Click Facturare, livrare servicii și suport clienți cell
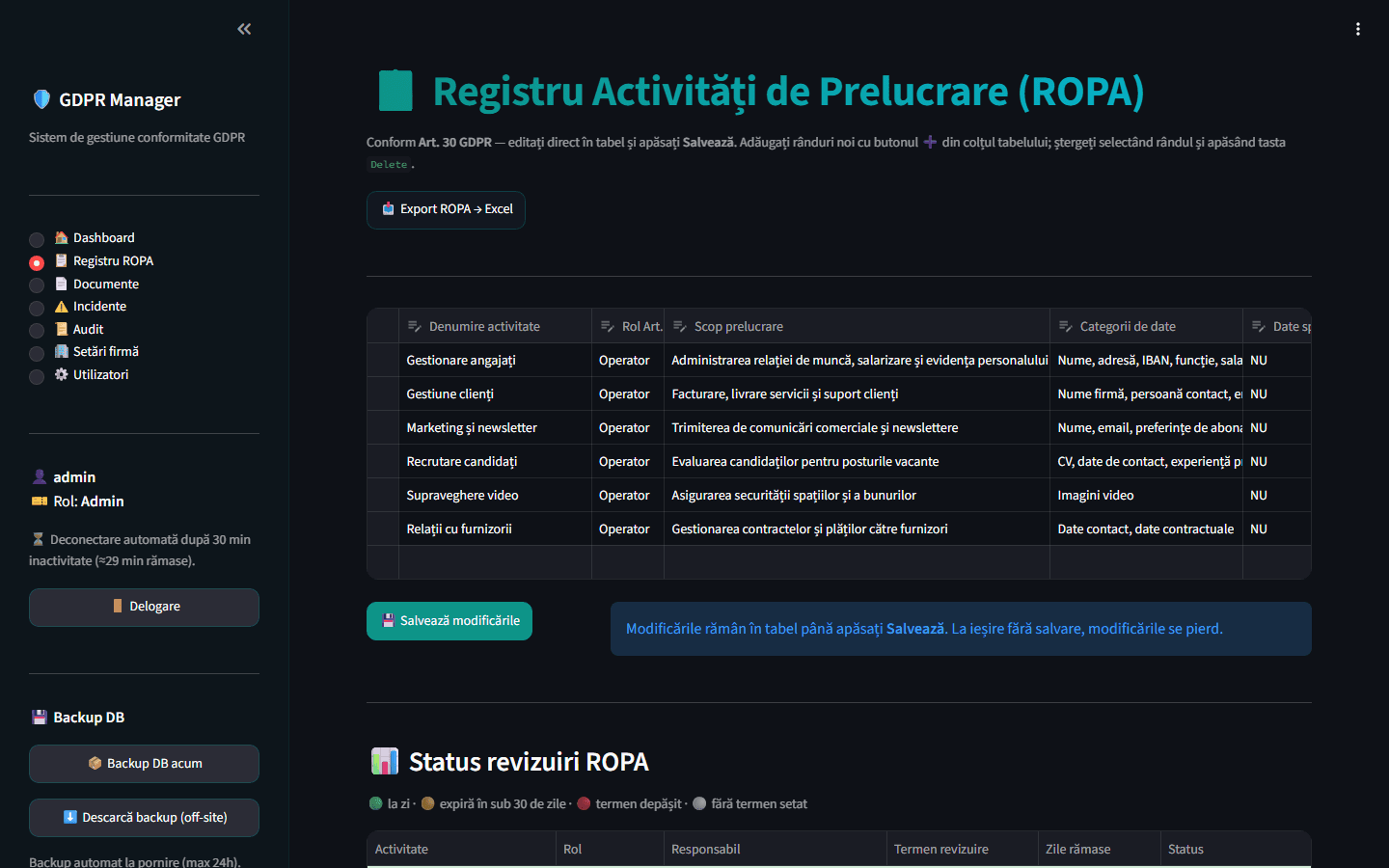The height and width of the screenshot is (868, 1389). coord(857,393)
